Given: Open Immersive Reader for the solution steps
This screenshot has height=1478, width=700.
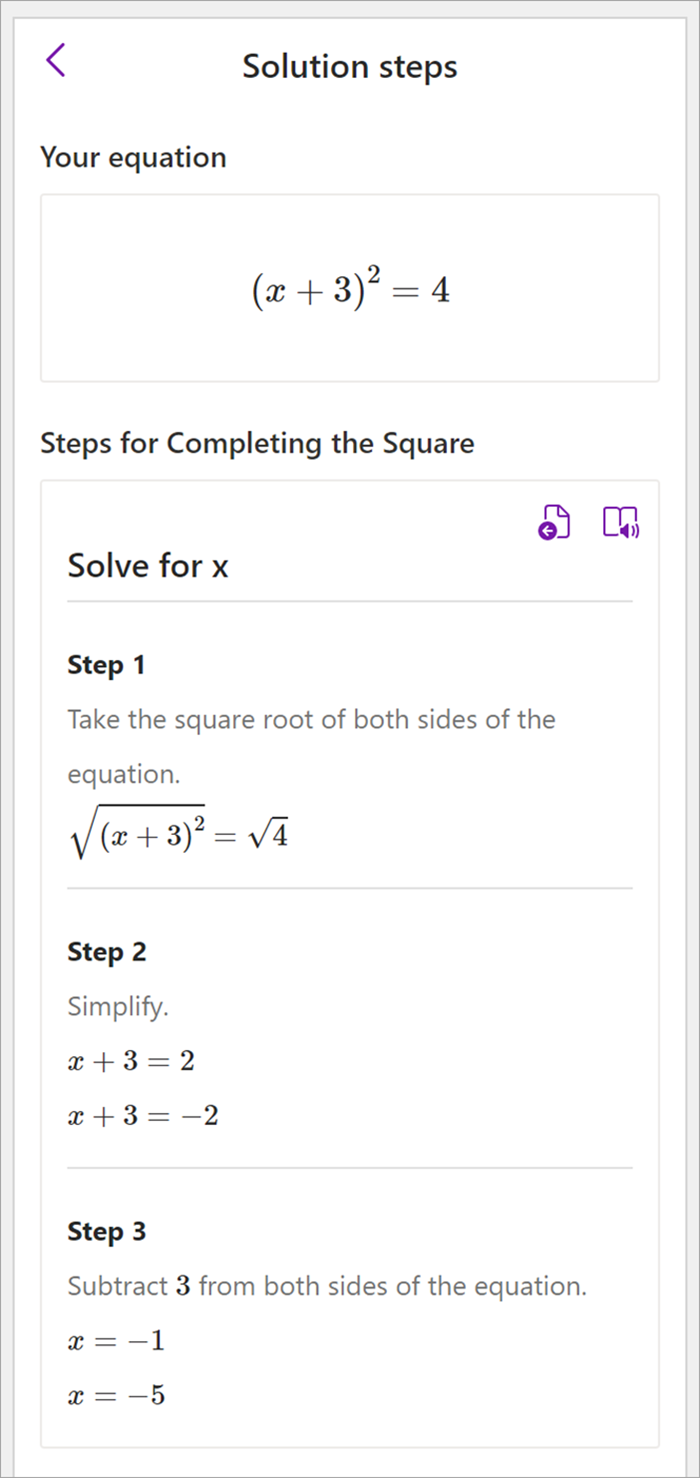Looking at the screenshot, I should (x=619, y=521).
